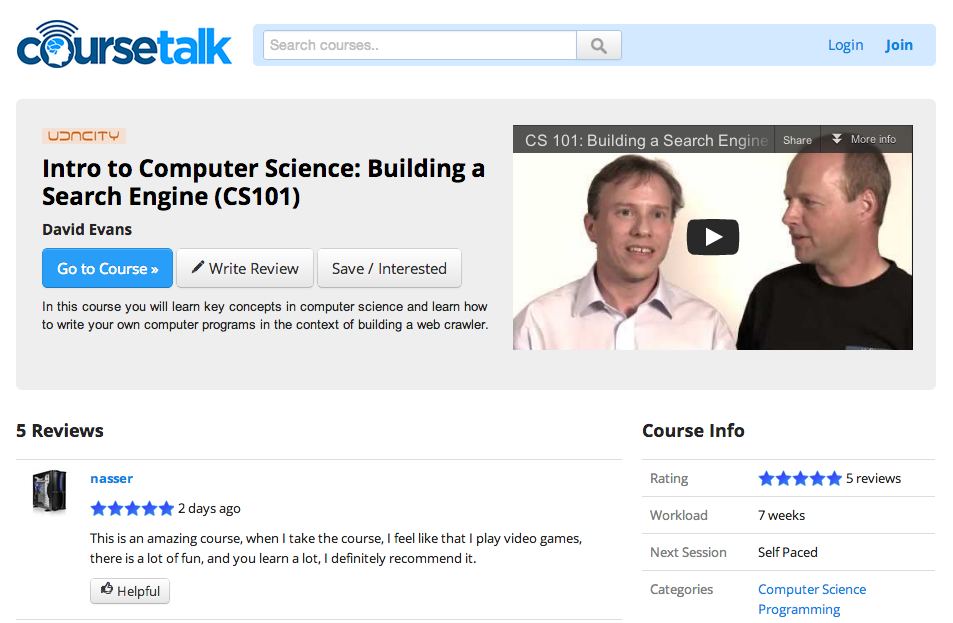Click the Save / Interested button

(389, 268)
